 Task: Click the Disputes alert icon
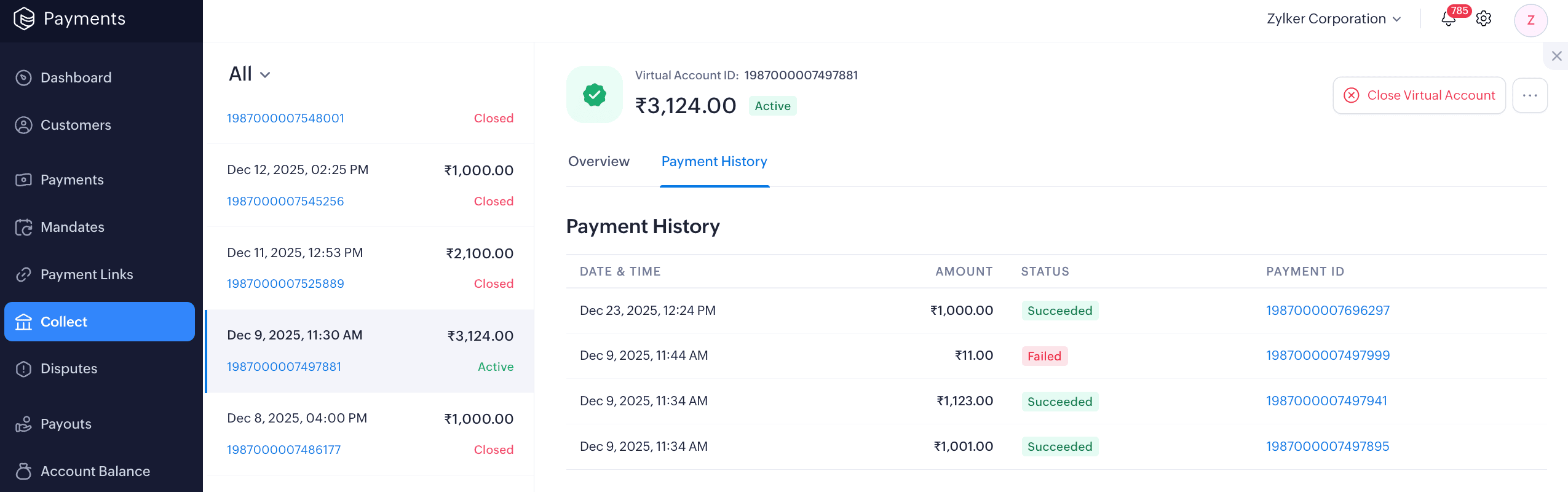[23, 368]
